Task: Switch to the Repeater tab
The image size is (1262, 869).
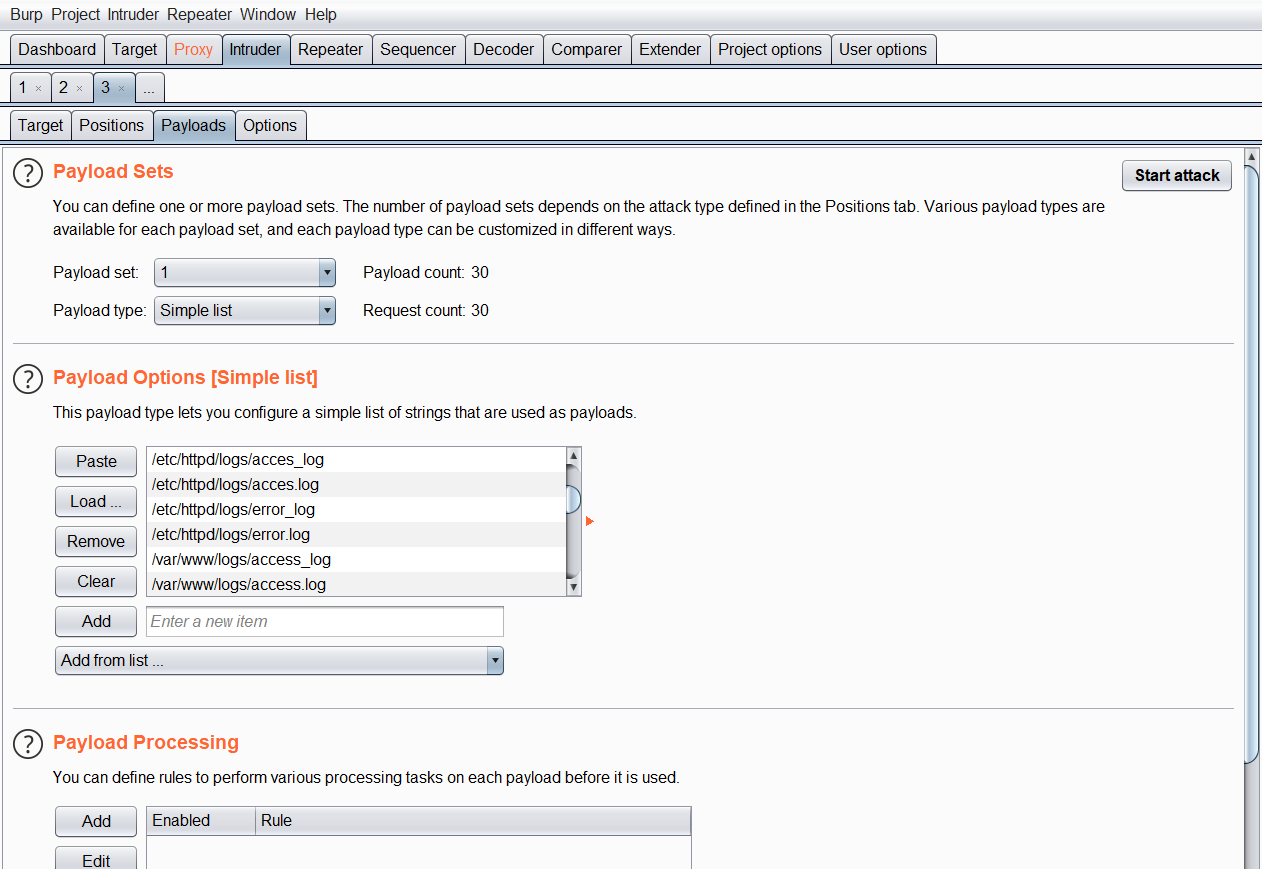Action: [x=330, y=49]
